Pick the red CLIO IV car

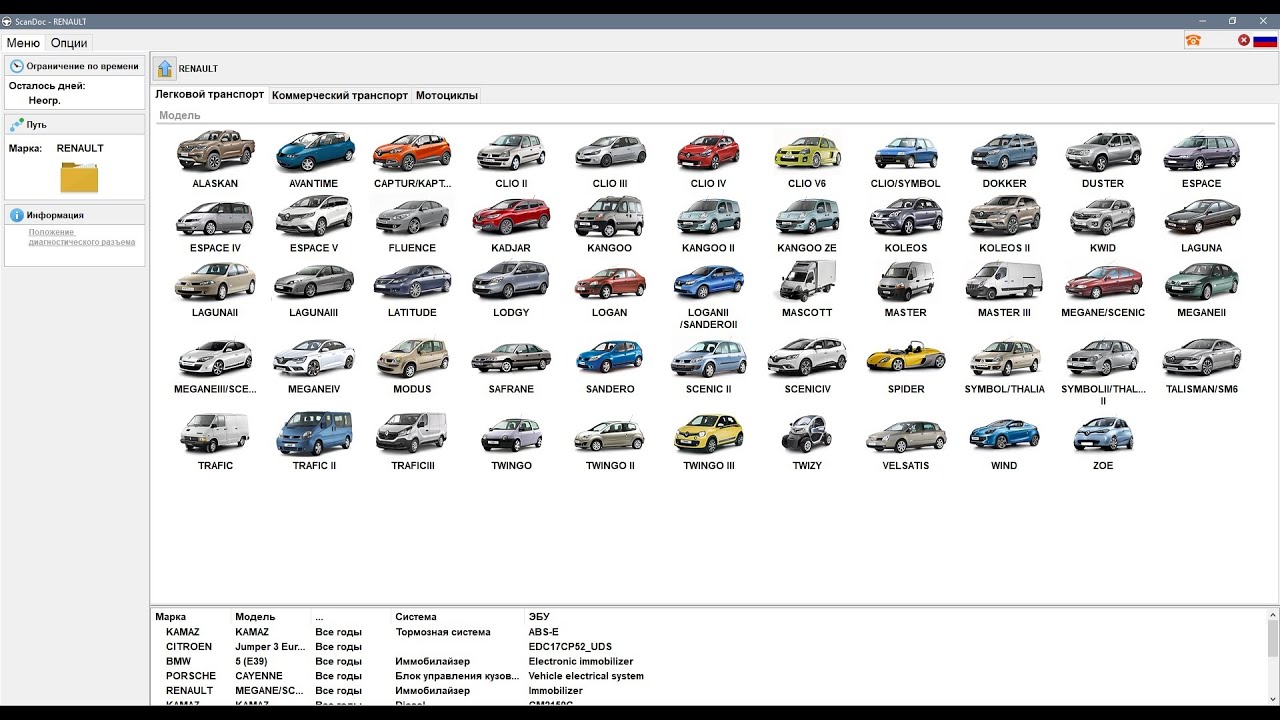click(708, 151)
